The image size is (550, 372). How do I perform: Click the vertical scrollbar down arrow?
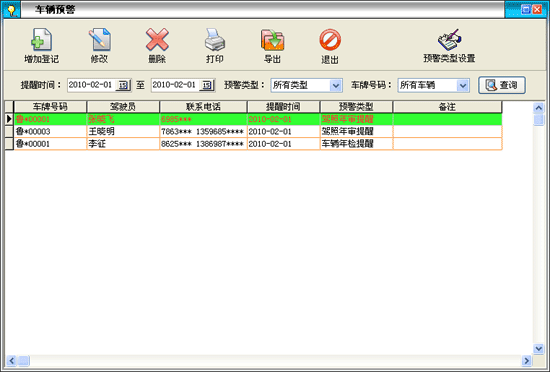[538, 349]
